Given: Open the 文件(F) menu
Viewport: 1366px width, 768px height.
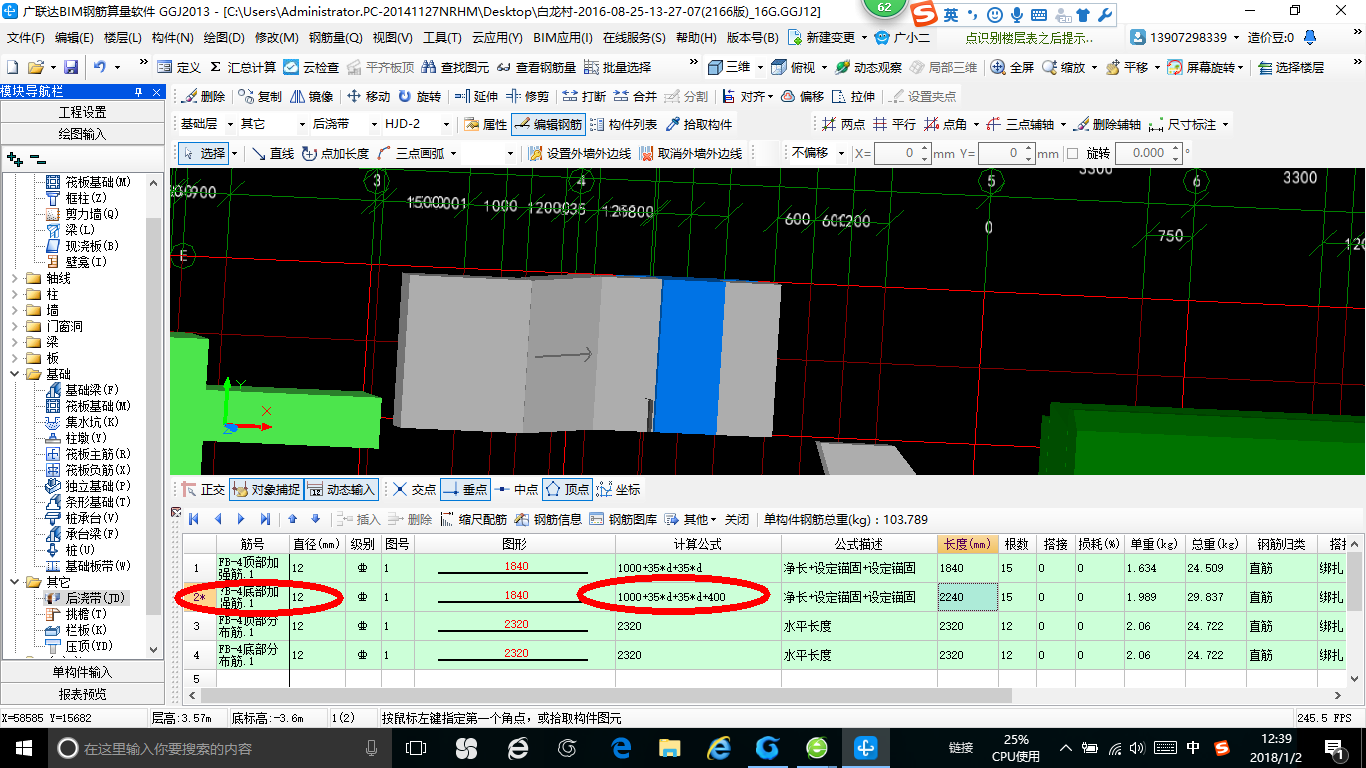Looking at the screenshot, I should (26, 38).
